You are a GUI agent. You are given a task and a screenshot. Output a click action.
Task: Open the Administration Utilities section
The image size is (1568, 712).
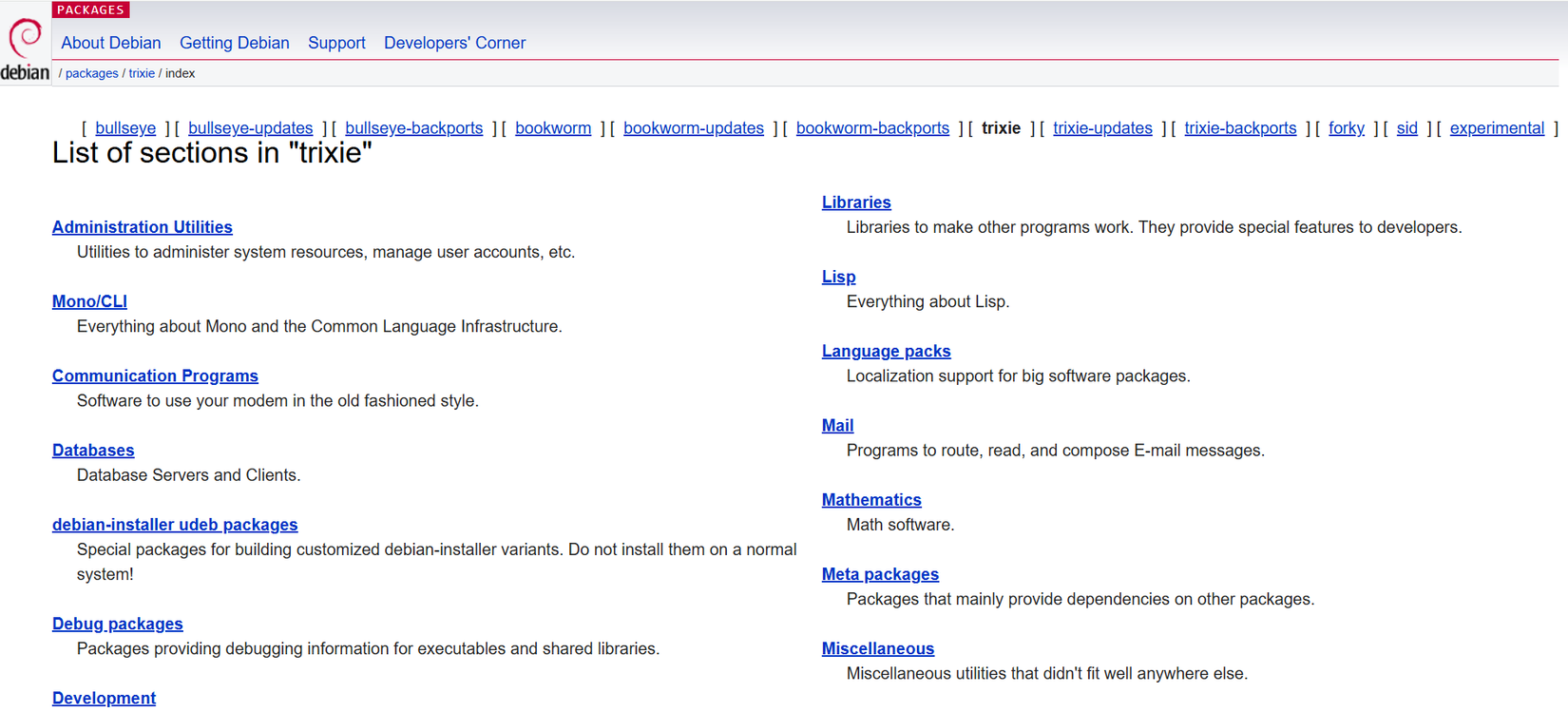click(143, 227)
